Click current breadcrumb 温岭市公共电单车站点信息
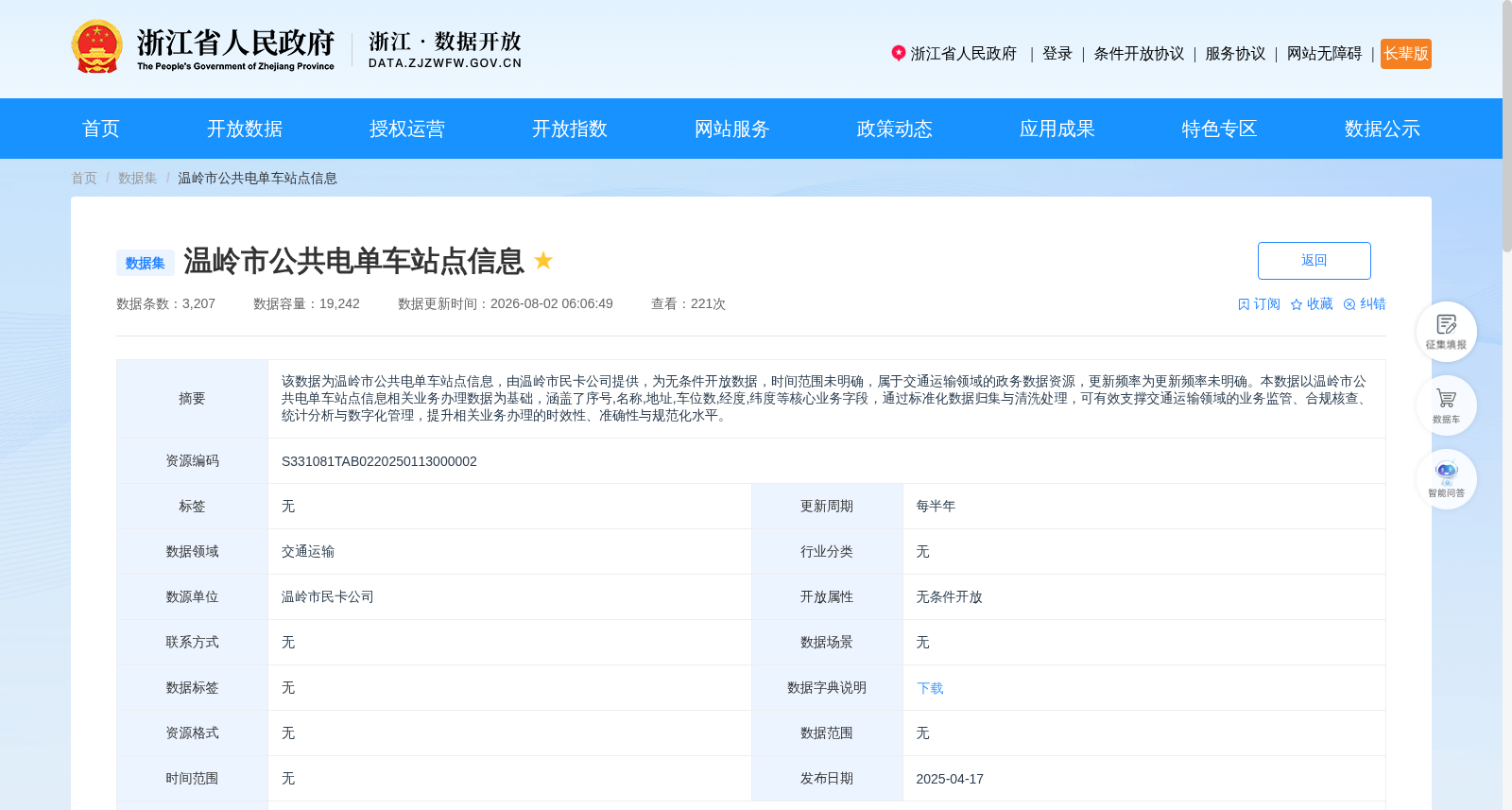 coord(257,178)
